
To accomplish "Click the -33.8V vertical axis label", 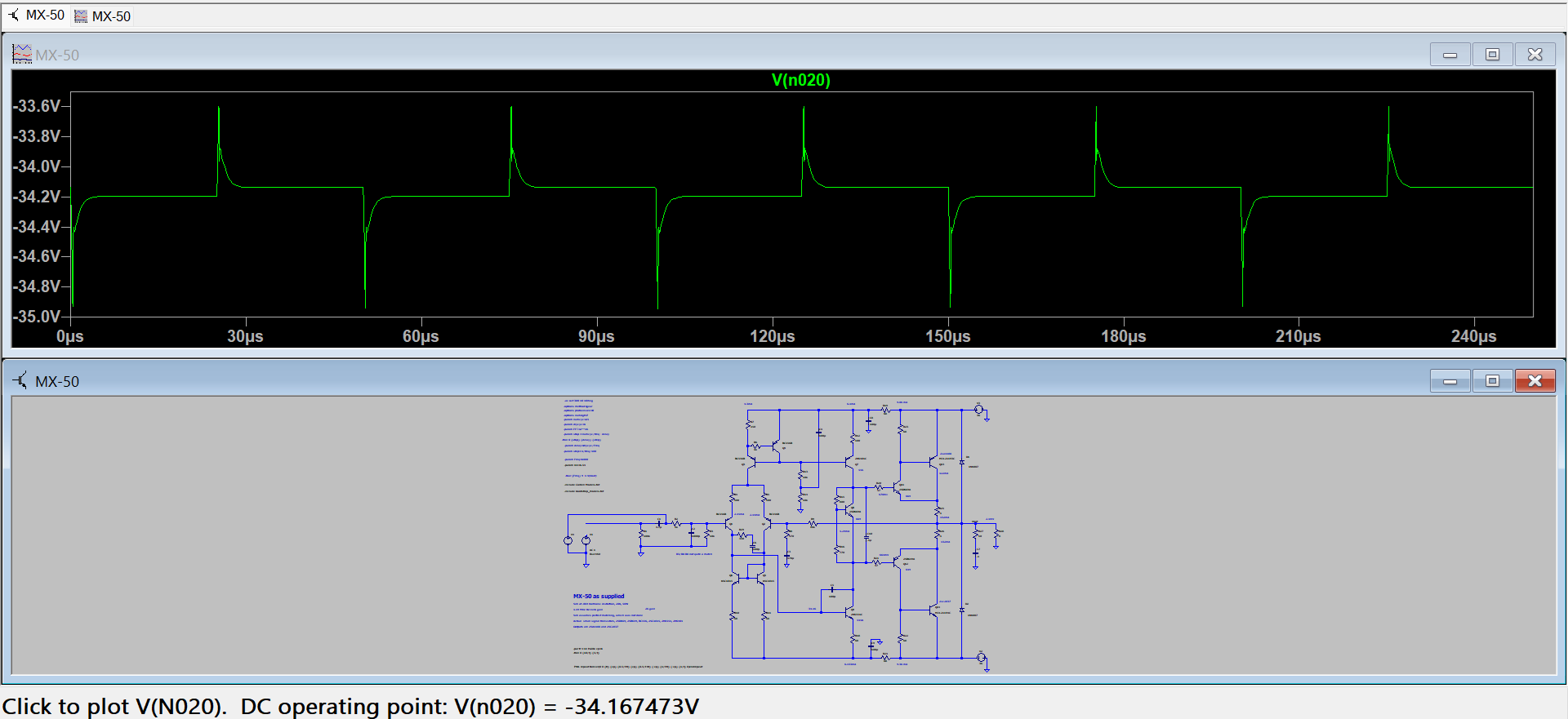I will pos(37,136).
